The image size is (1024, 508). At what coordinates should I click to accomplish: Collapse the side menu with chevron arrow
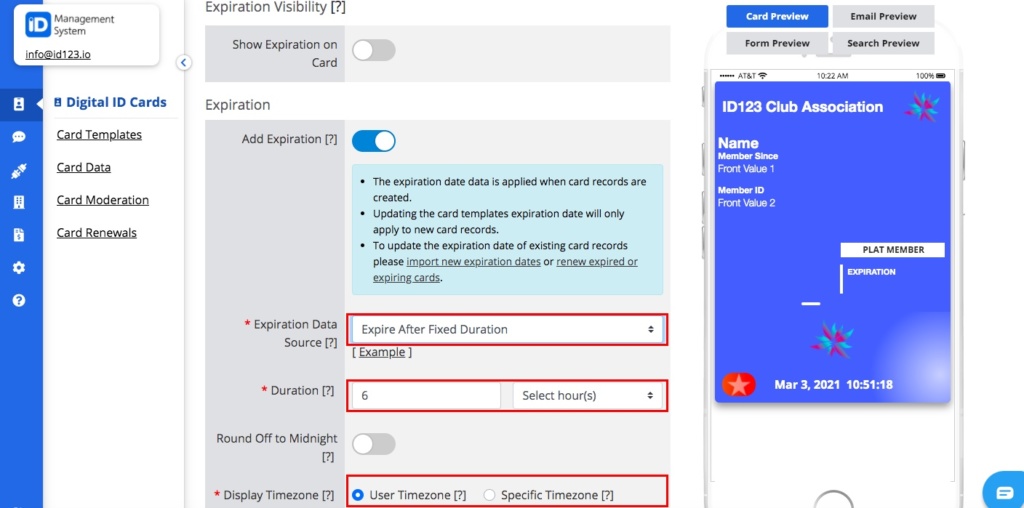184,63
